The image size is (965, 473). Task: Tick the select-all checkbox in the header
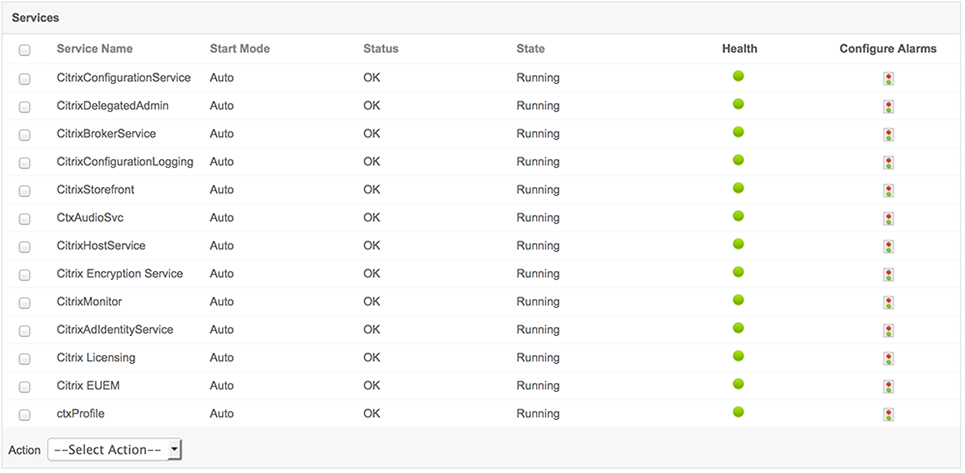(25, 50)
